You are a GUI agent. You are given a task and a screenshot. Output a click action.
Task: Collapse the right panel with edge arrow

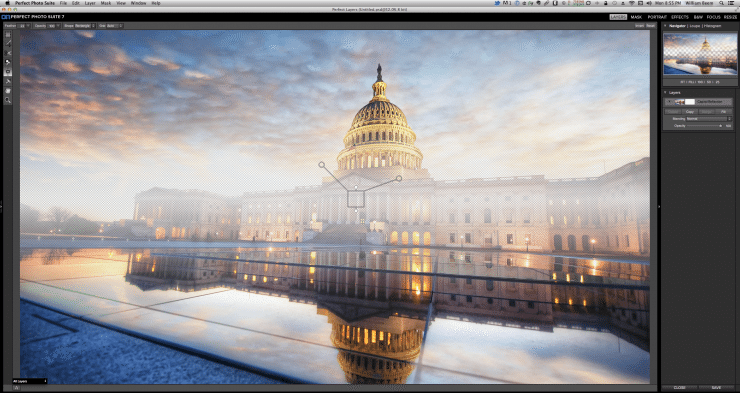point(659,207)
